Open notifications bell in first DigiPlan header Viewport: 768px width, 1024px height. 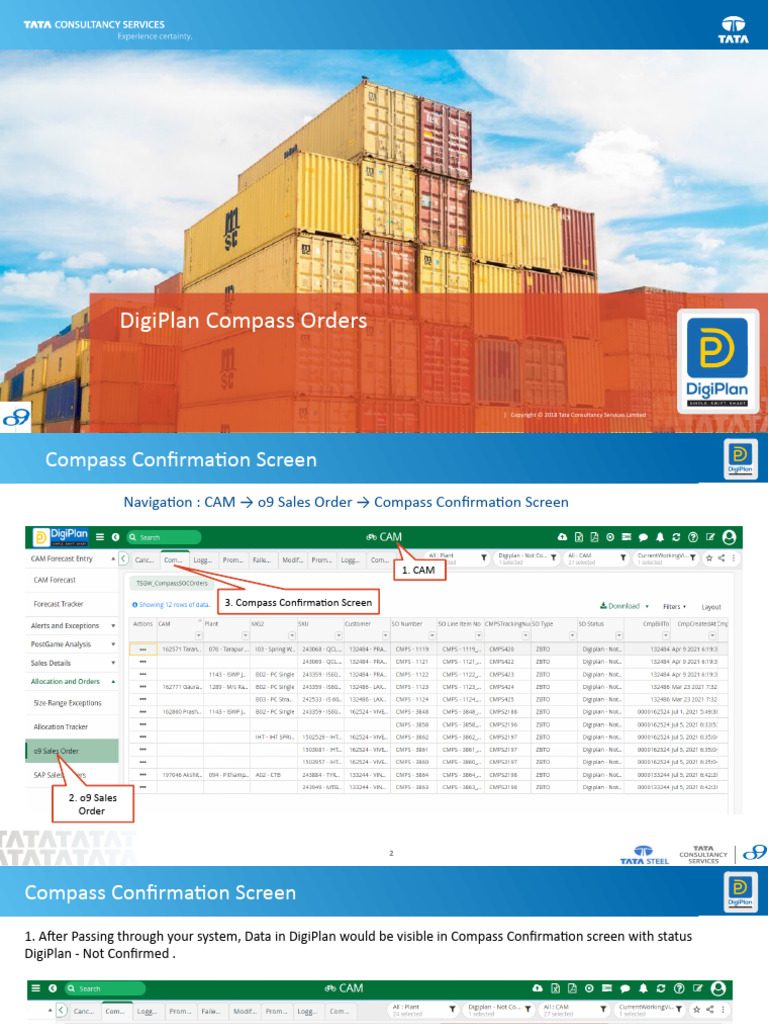[660, 537]
